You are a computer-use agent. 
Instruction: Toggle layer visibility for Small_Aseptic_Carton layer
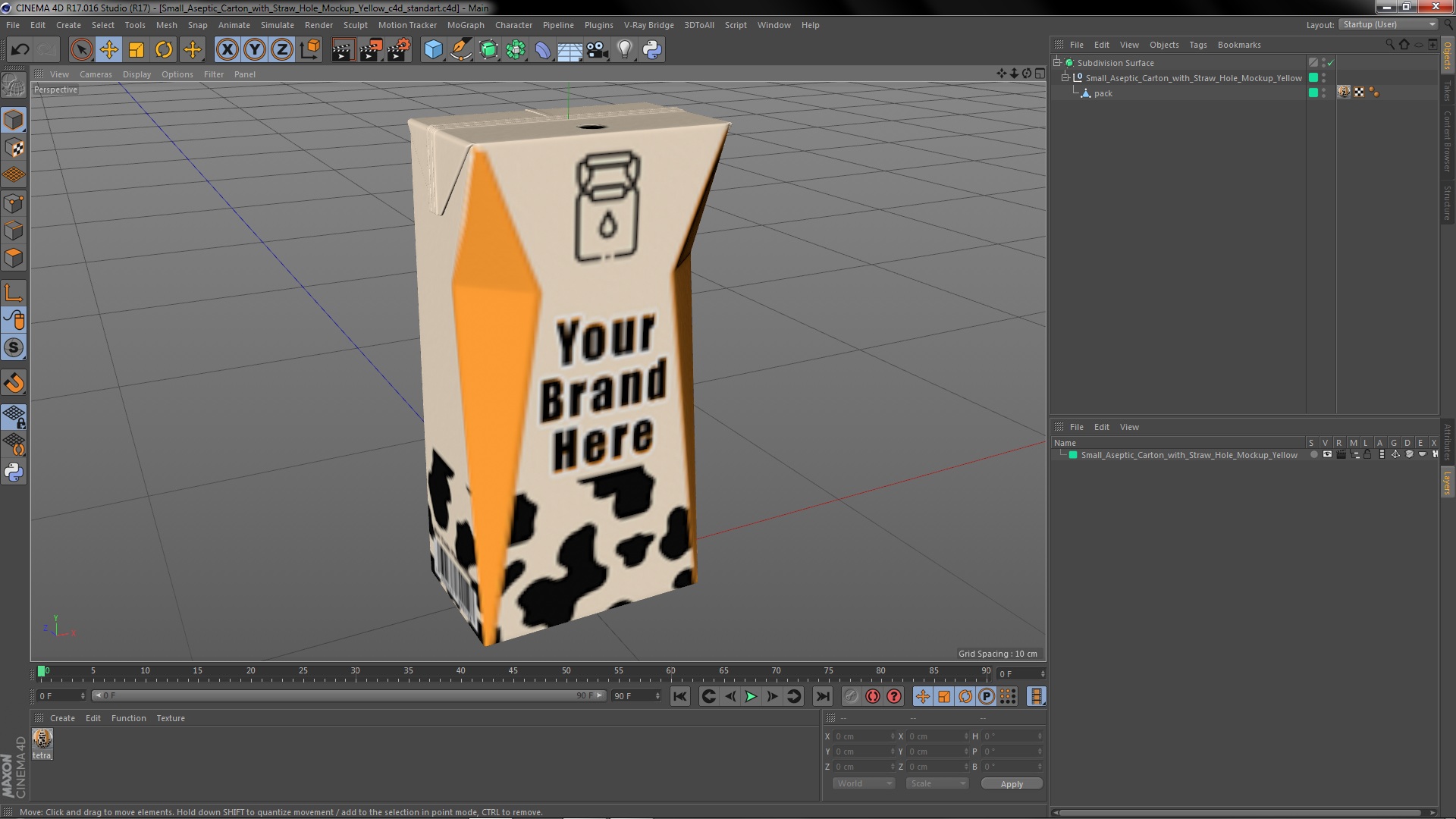[x=1327, y=455]
